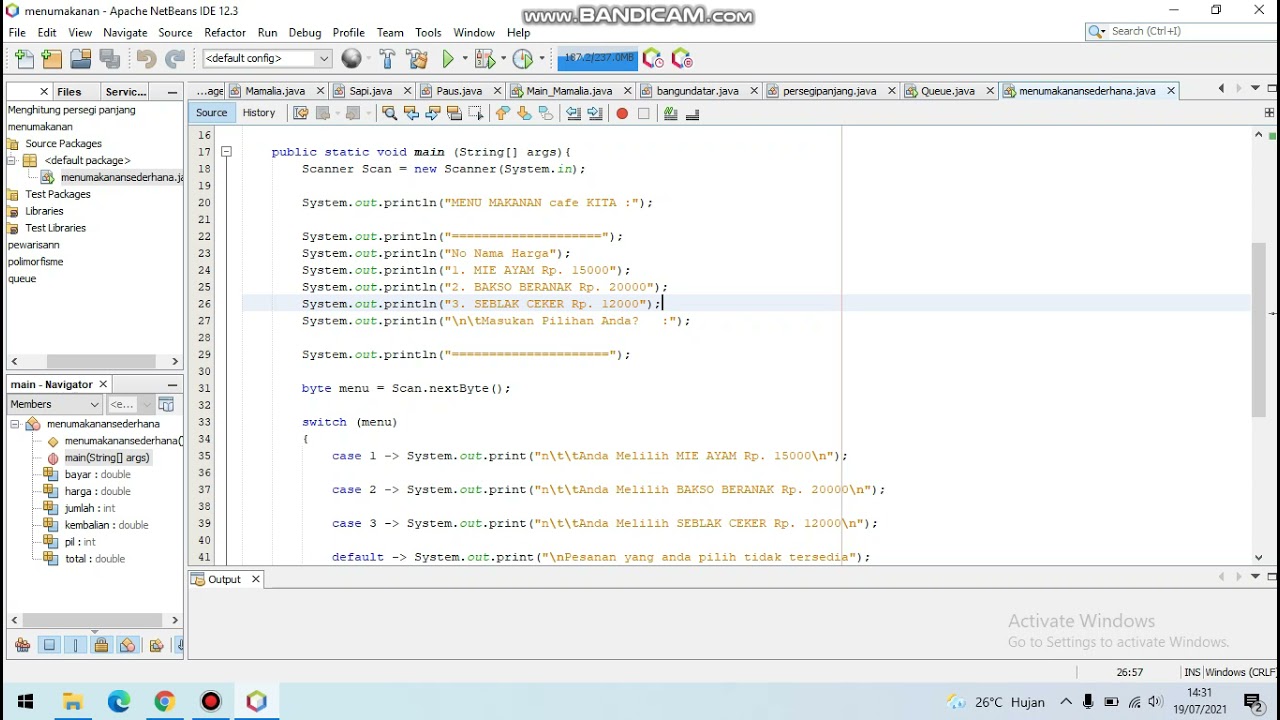Run the project with green play button
1280x720 pixels.
click(448, 59)
